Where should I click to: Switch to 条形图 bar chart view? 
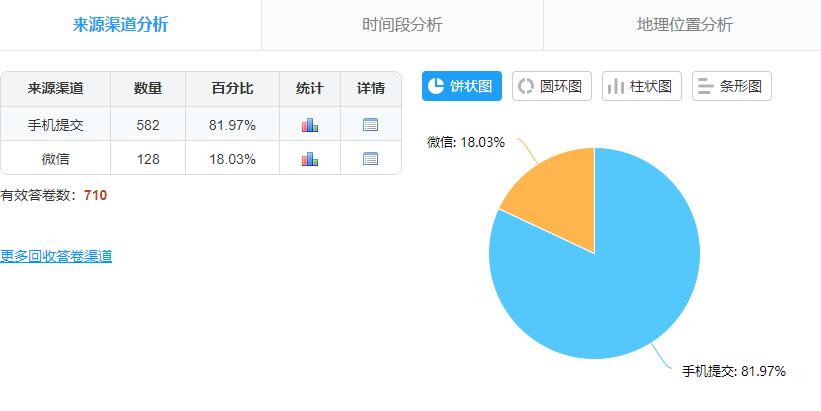tap(732, 86)
